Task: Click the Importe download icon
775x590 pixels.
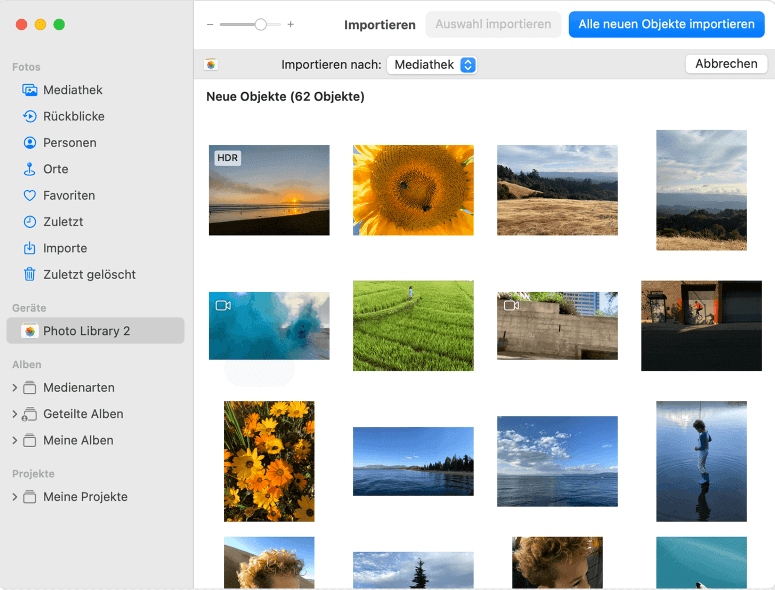Action: pos(30,248)
